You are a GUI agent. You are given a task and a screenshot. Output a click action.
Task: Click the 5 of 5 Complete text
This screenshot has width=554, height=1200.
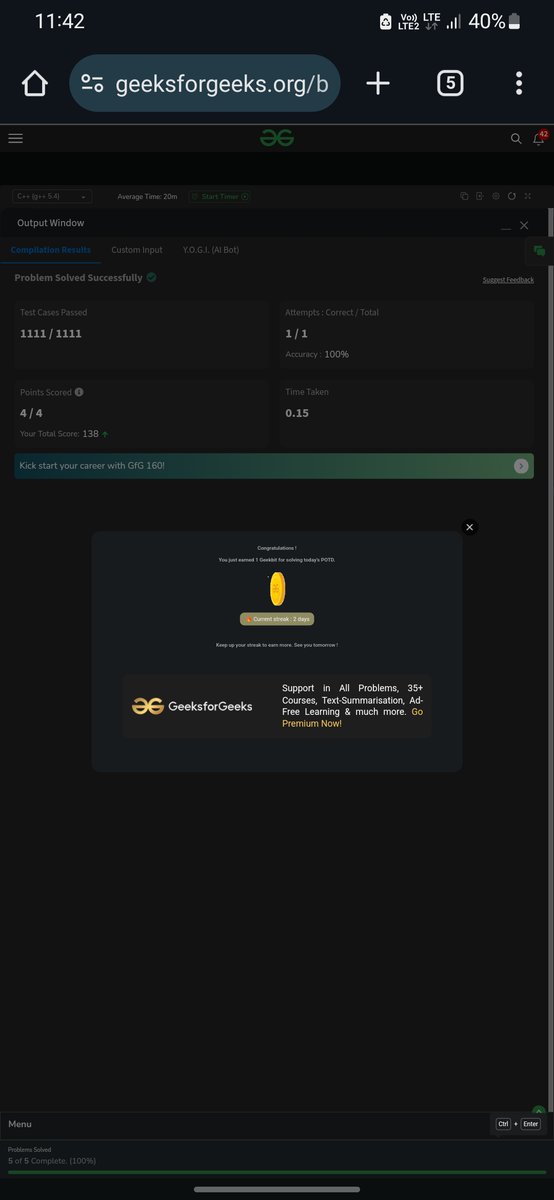(52, 1160)
